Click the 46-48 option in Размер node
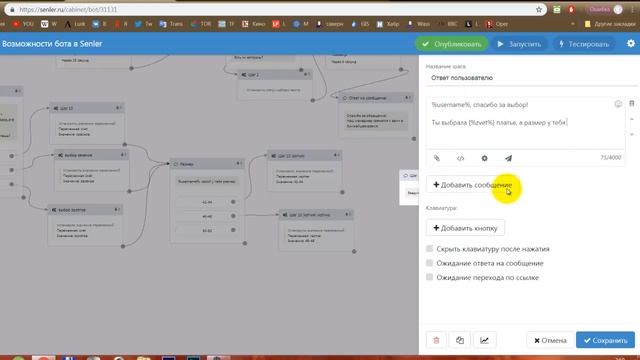Image resolution: width=640 pixels, height=360 pixels. point(207,216)
